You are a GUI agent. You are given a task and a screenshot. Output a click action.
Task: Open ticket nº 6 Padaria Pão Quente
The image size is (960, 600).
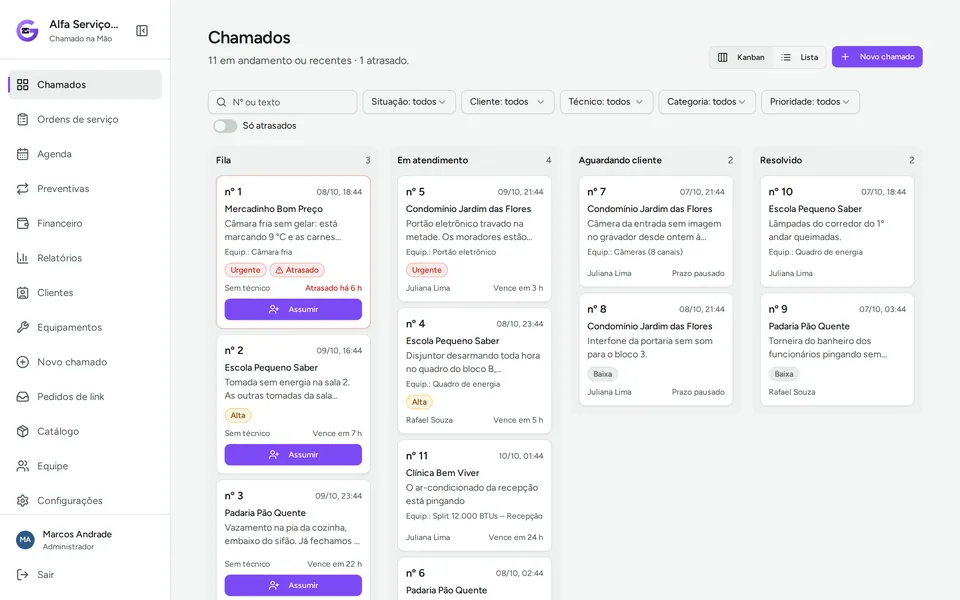[474, 579]
